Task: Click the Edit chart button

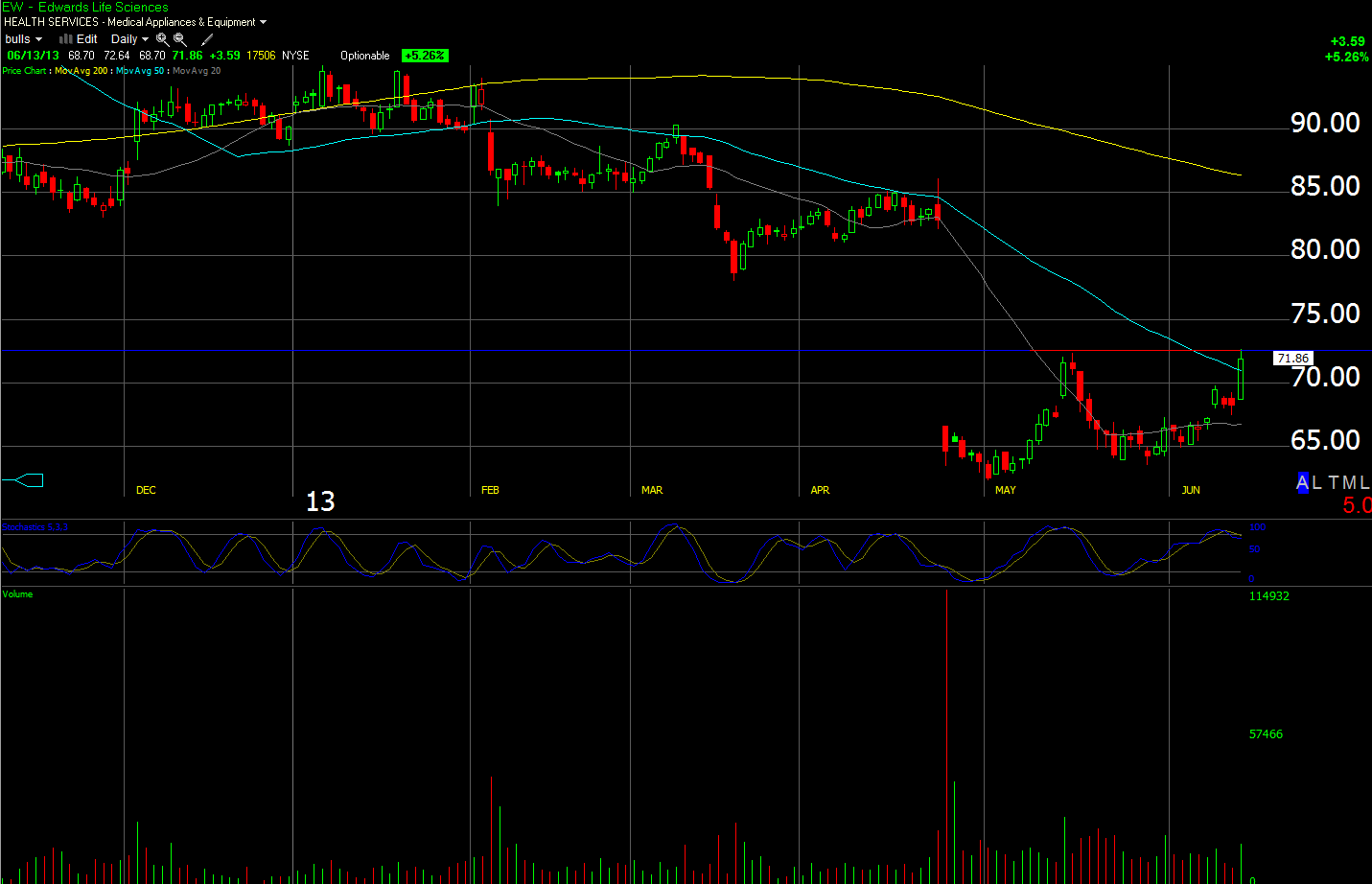Action: click(87, 39)
